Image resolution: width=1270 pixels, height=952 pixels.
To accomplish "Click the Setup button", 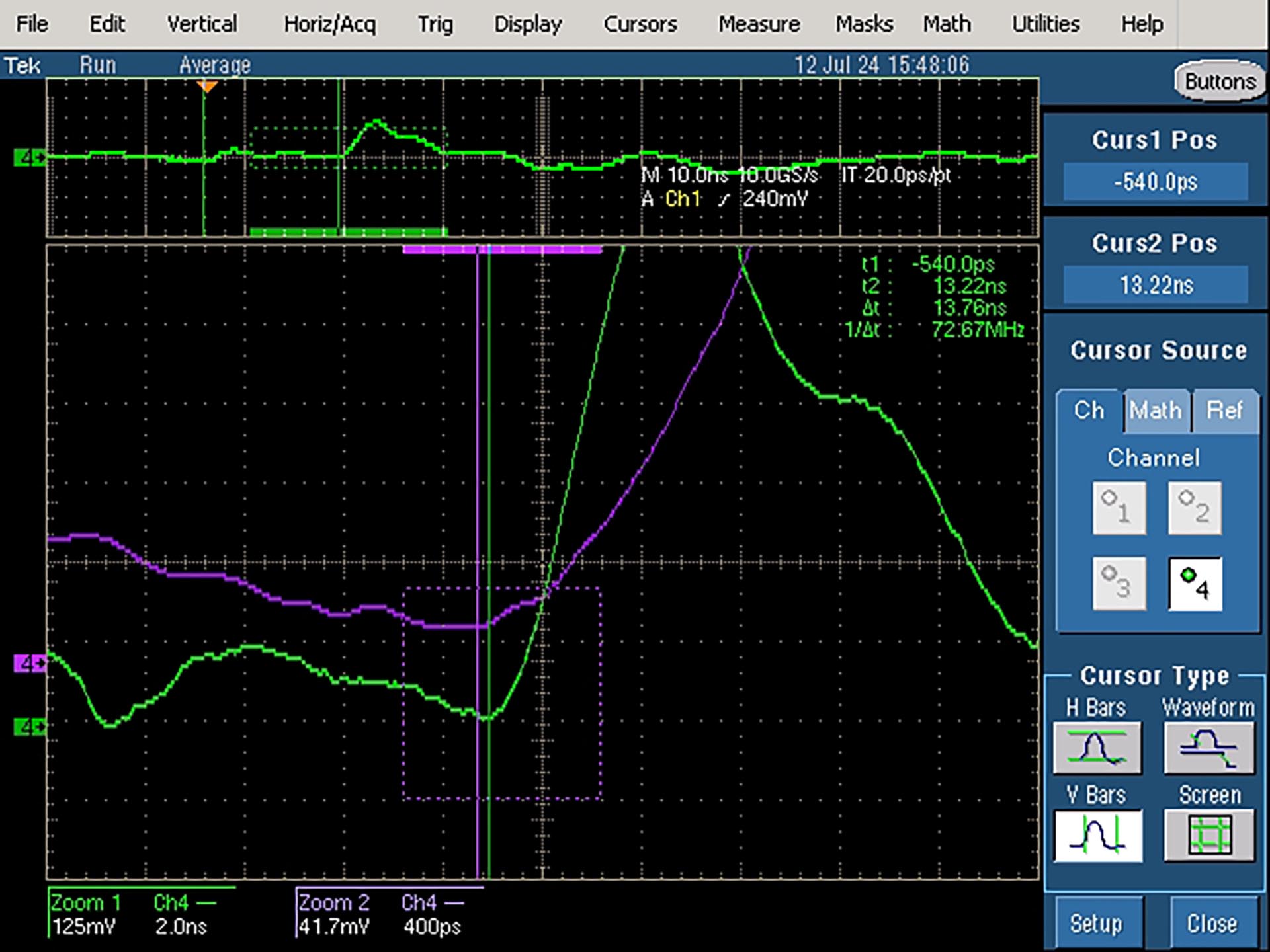I will click(1096, 924).
